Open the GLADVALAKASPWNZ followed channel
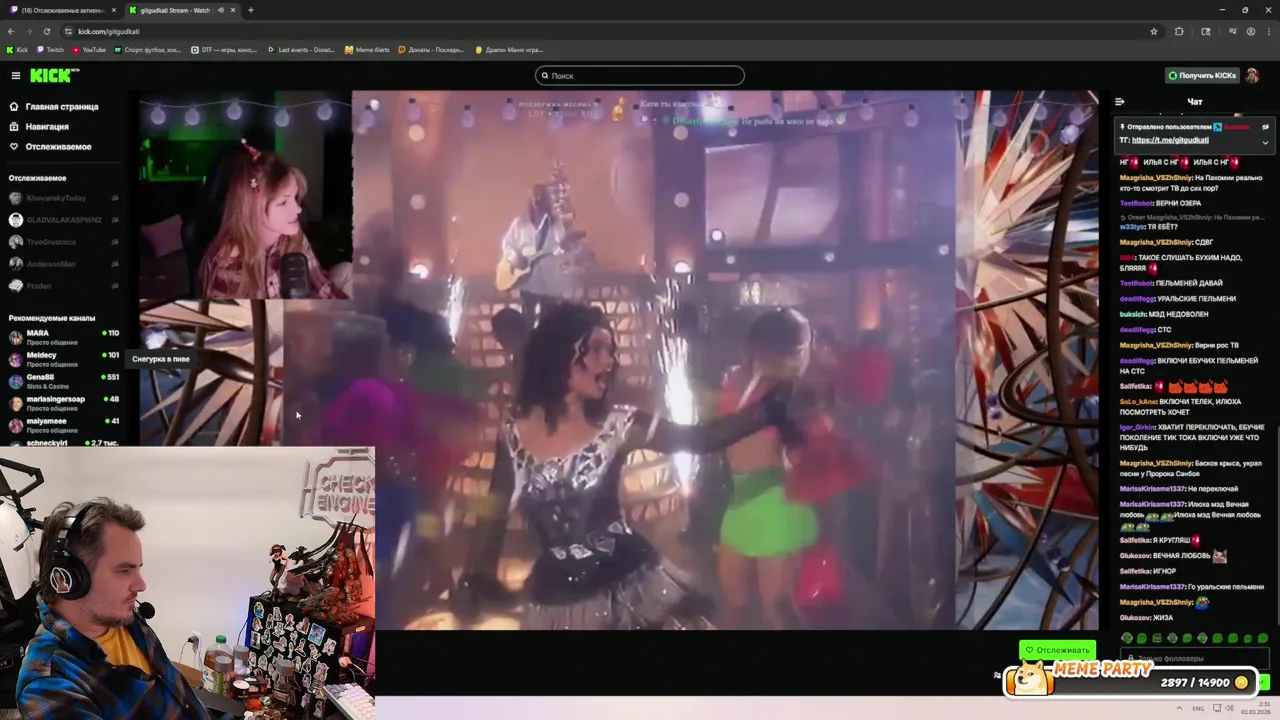The image size is (1280, 720). 63,220
